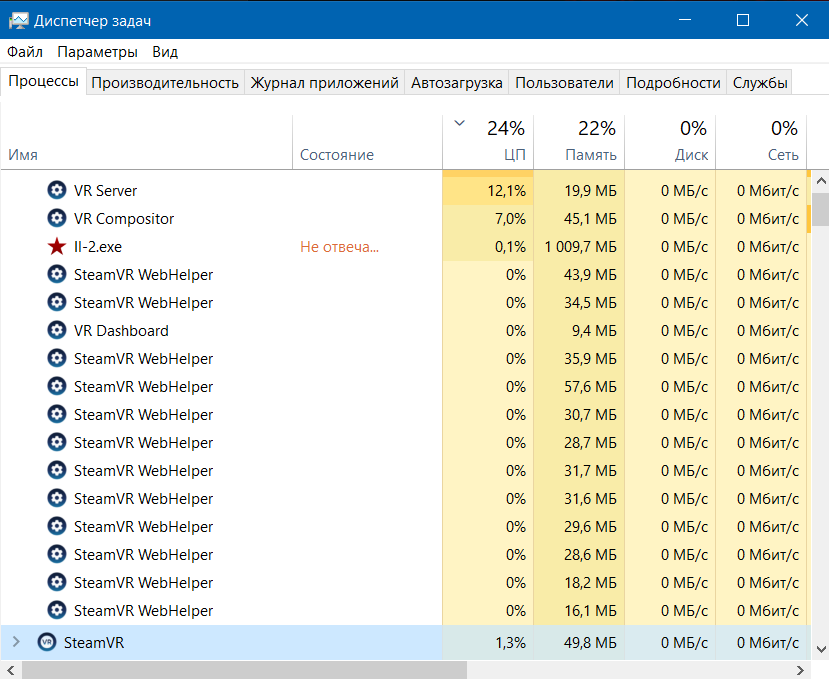Expand the SteamVR process group
Image resolution: width=829 pixels, height=679 pixels.
click(x=16, y=642)
